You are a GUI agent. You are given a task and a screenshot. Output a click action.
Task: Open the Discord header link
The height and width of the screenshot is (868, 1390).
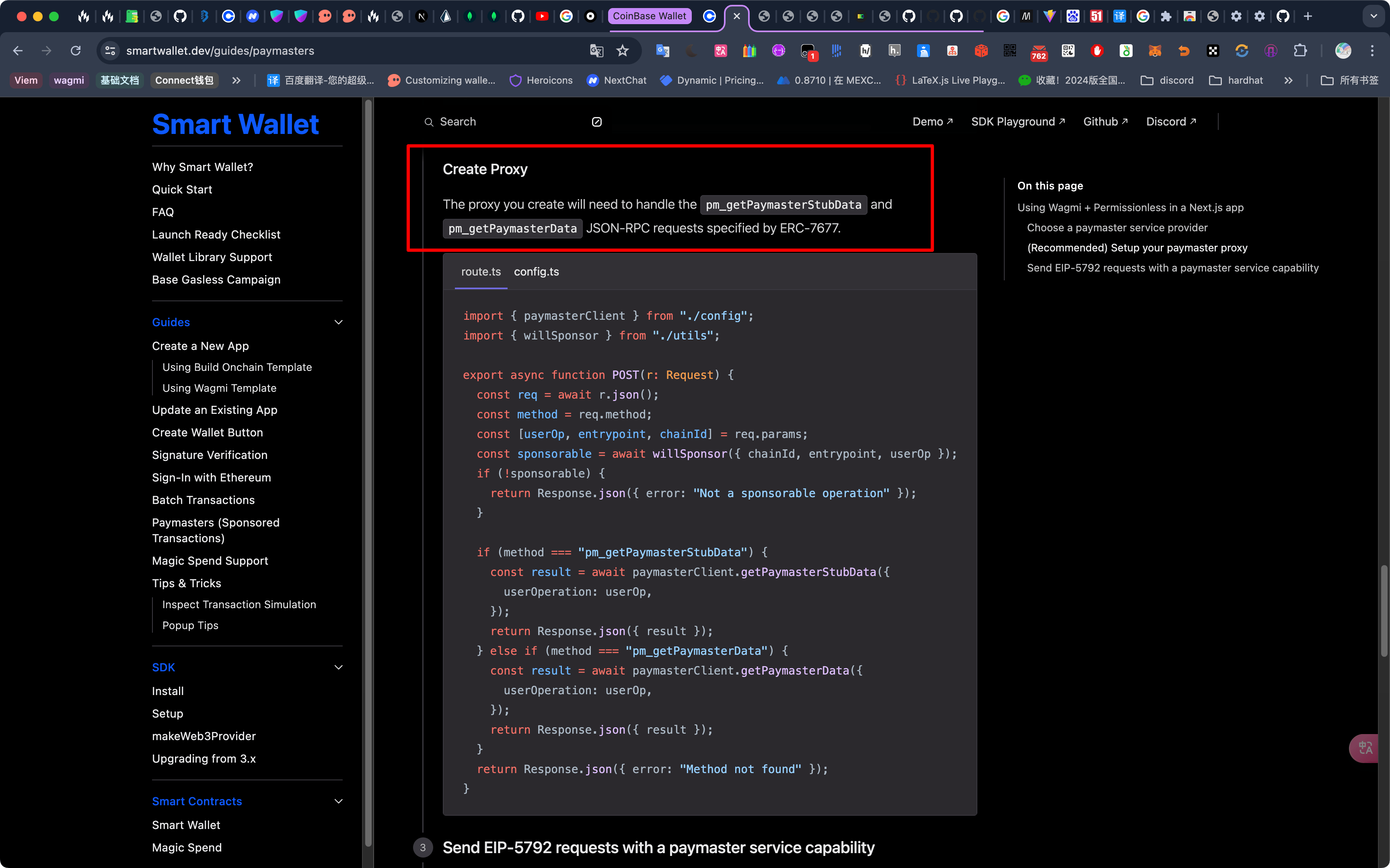click(x=1171, y=122)
